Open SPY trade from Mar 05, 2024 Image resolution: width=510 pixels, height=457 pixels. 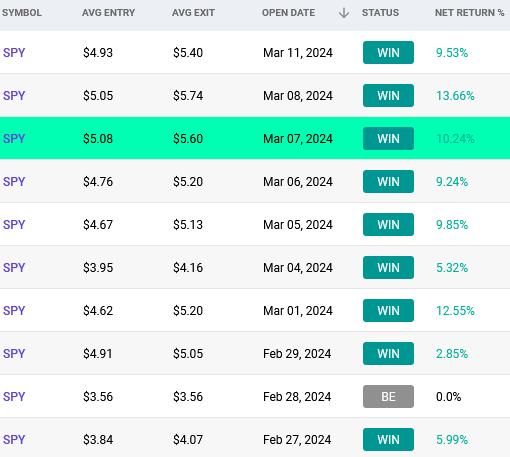[x=14, y=225]
